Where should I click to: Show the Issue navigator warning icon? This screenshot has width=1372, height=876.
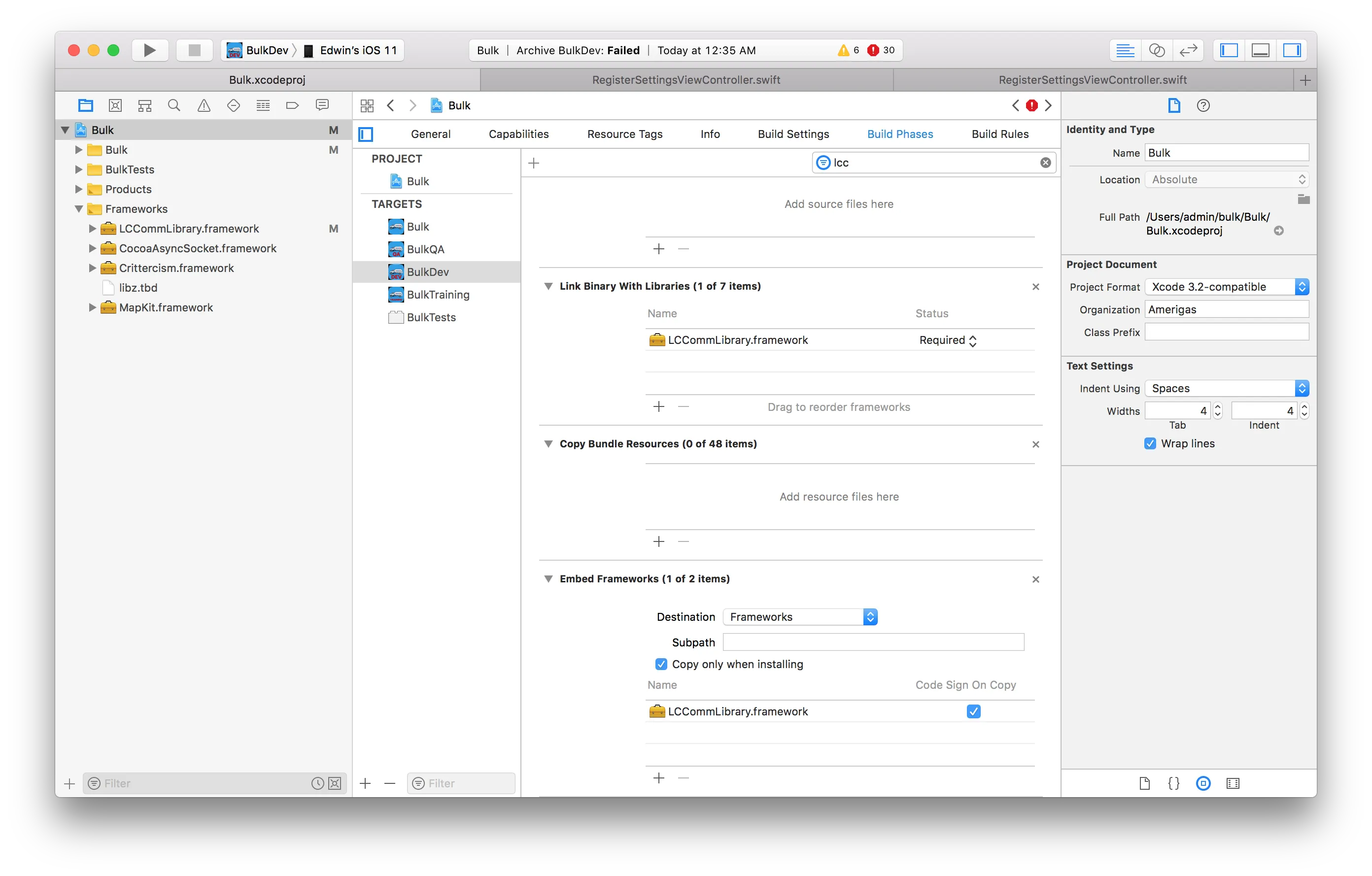[204, 105]
